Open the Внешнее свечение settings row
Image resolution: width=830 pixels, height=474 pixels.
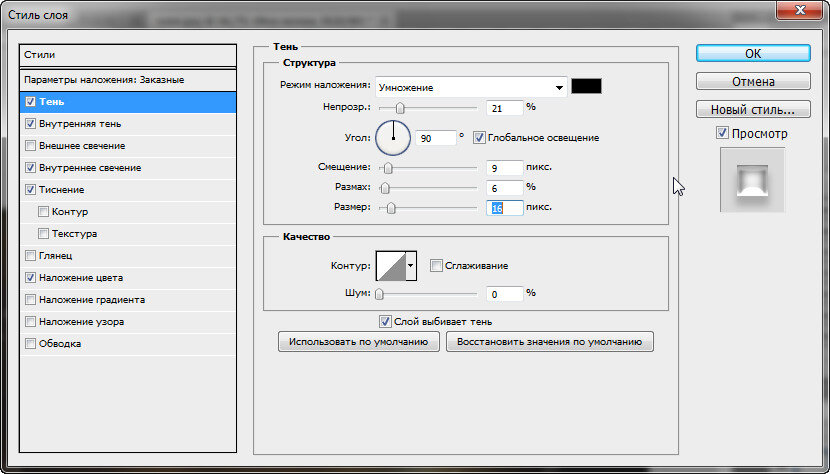(x=128, y=146)
